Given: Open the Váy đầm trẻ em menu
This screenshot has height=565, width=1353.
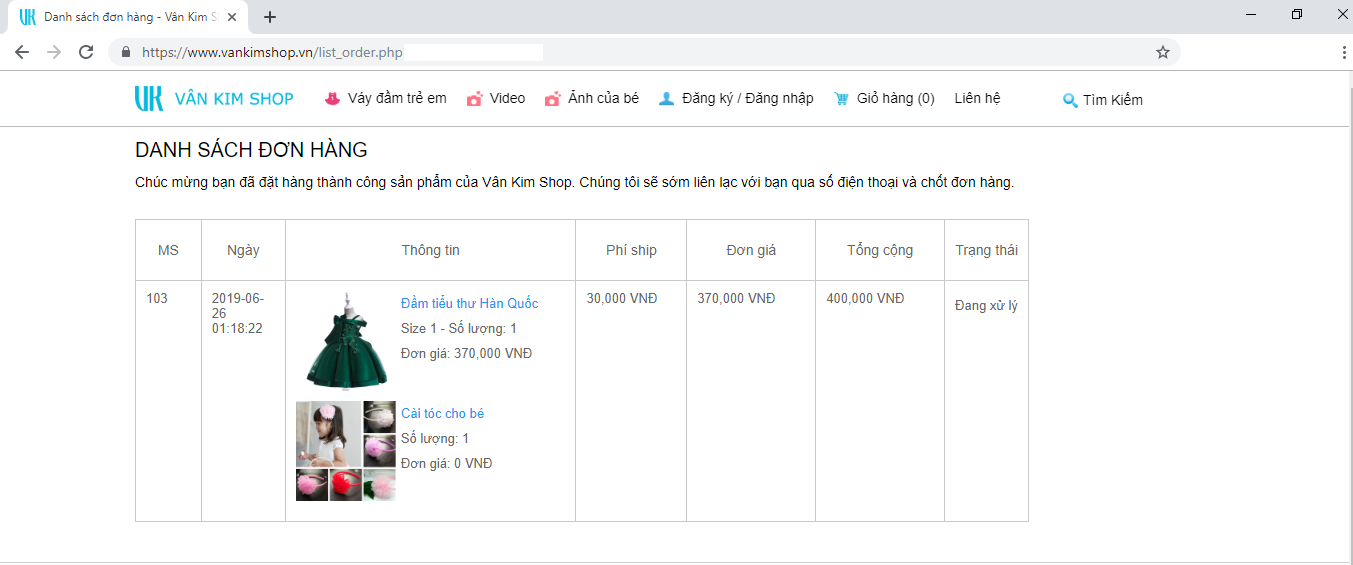Looking at the screenshot, I should 397,98.
